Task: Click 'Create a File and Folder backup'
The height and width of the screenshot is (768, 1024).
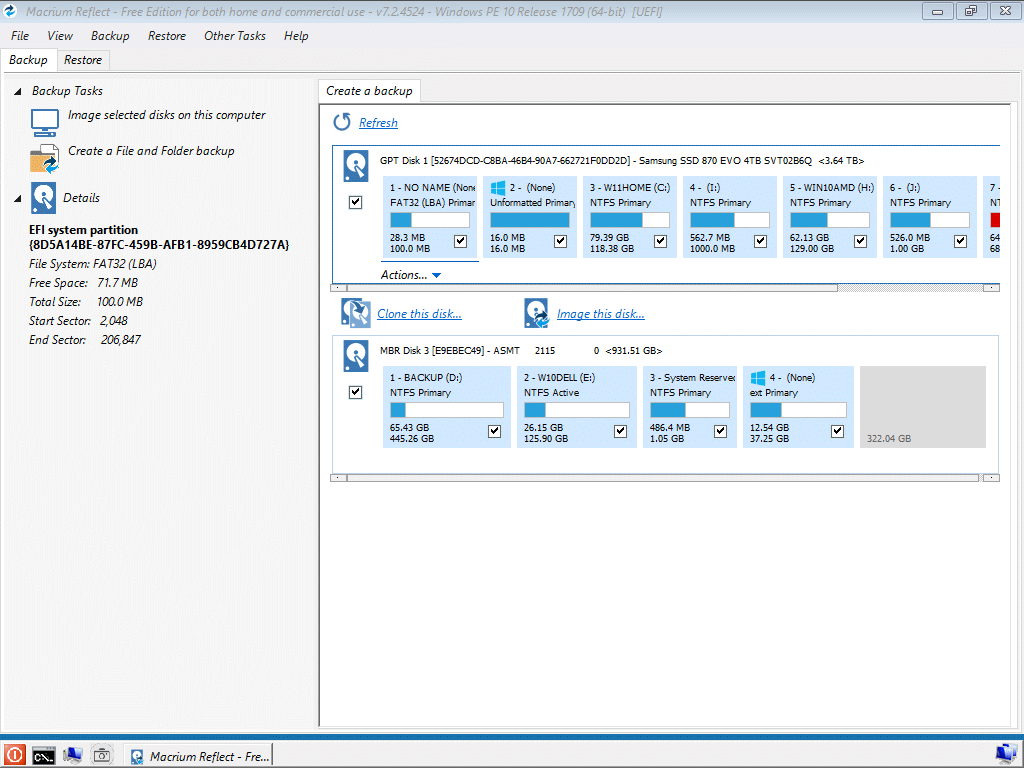Action: 151,151
